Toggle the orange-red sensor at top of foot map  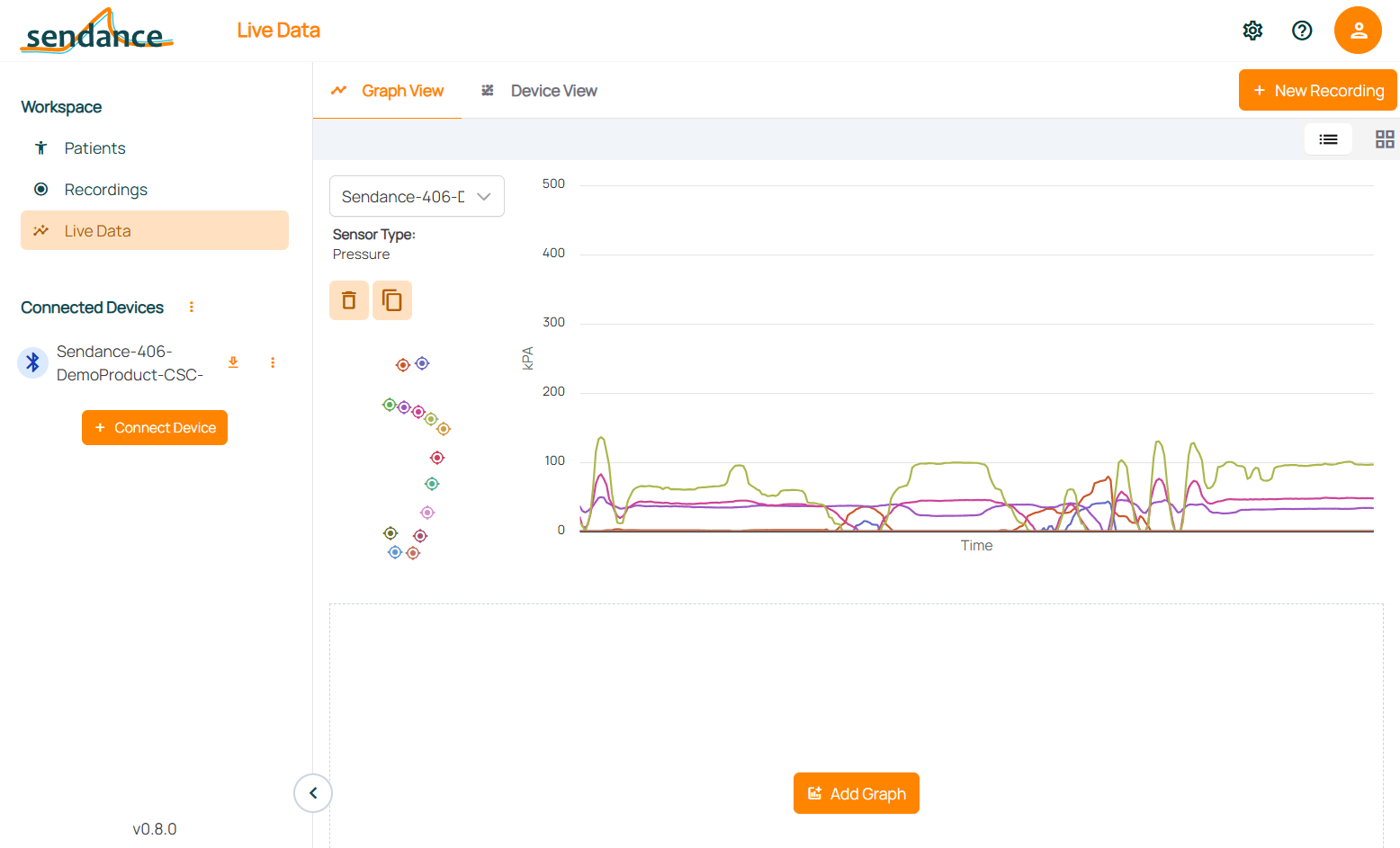(403, 365)
